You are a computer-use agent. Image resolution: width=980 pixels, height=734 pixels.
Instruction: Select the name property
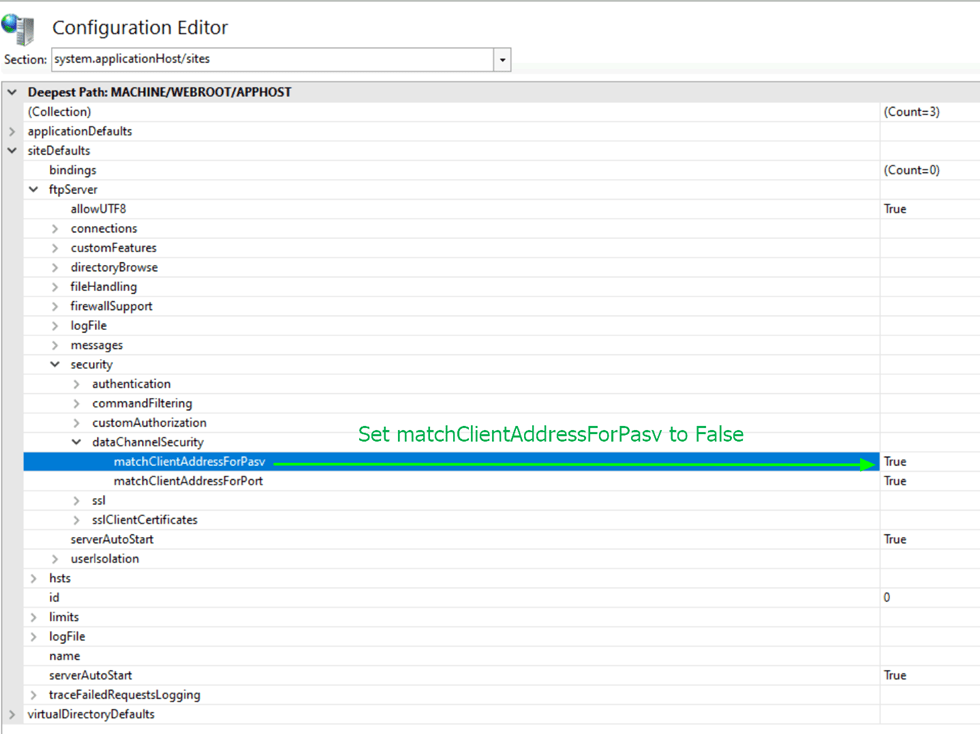coord(64,656)
